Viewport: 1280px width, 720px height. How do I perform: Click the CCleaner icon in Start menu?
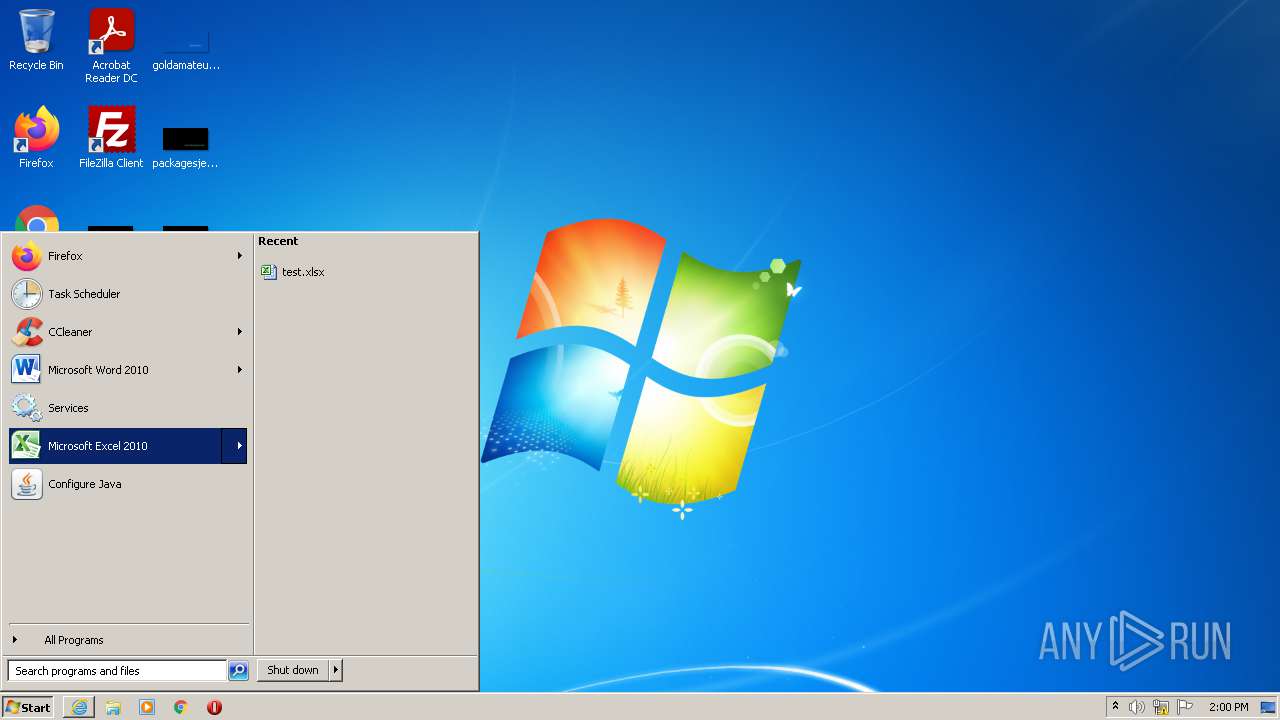(x=27, y=332)
